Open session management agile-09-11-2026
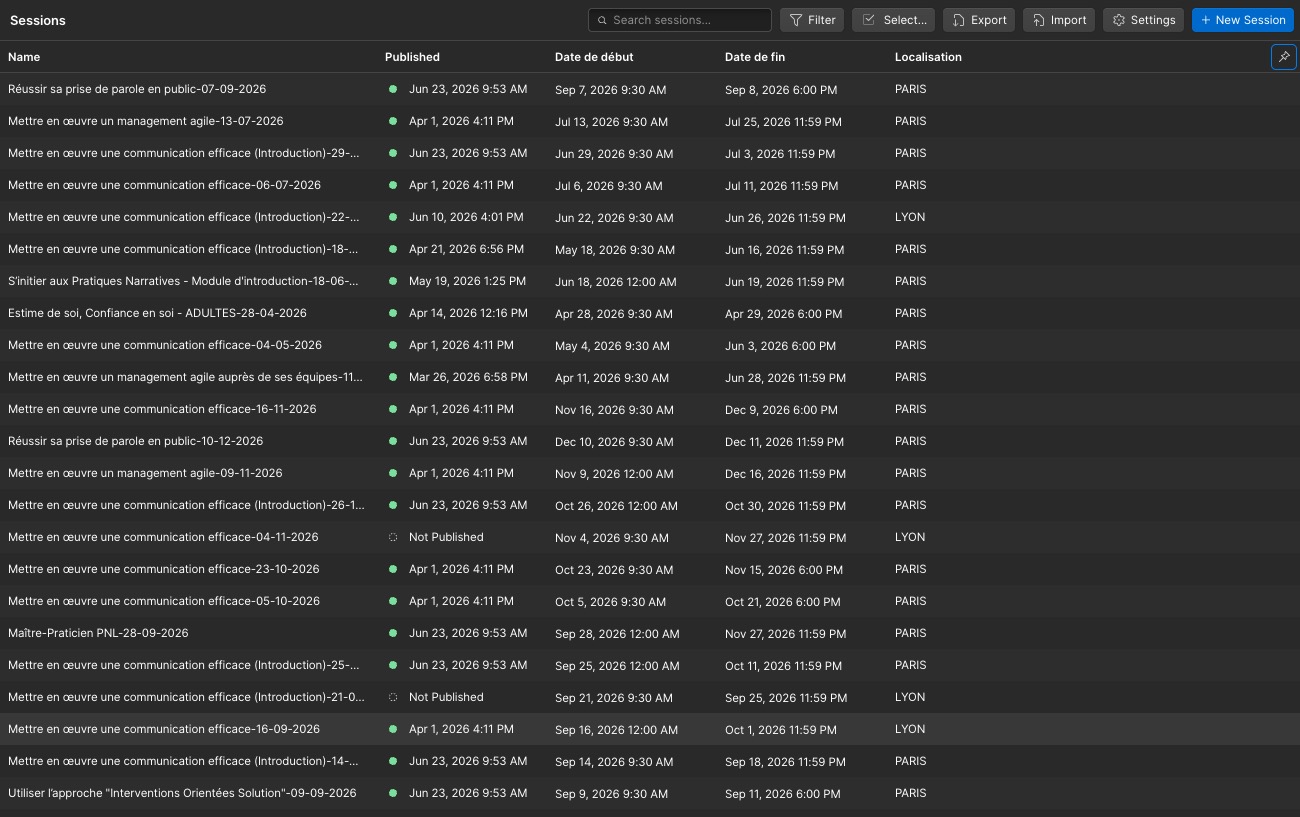Viewport: 1300px width, 817px height. [145, 473]
